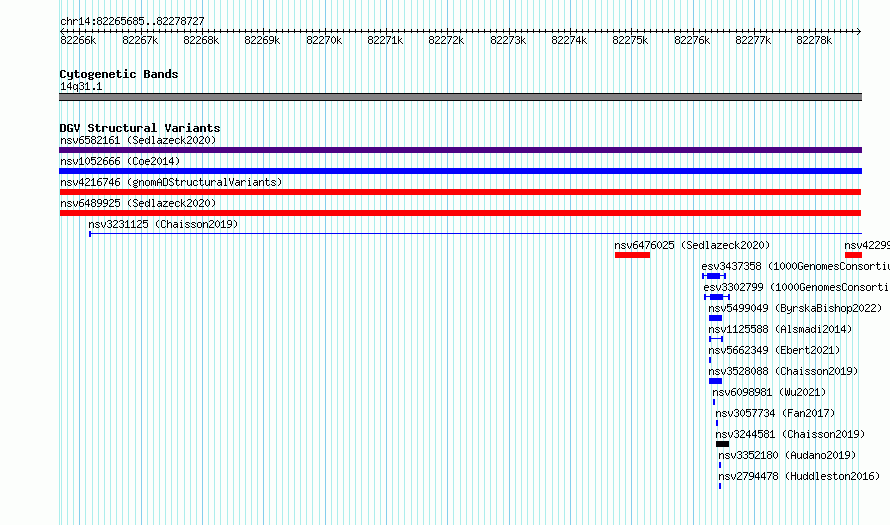Click the nsv3528088 (Chaisson2019) label
890x525 pixels.
(783, 371)
